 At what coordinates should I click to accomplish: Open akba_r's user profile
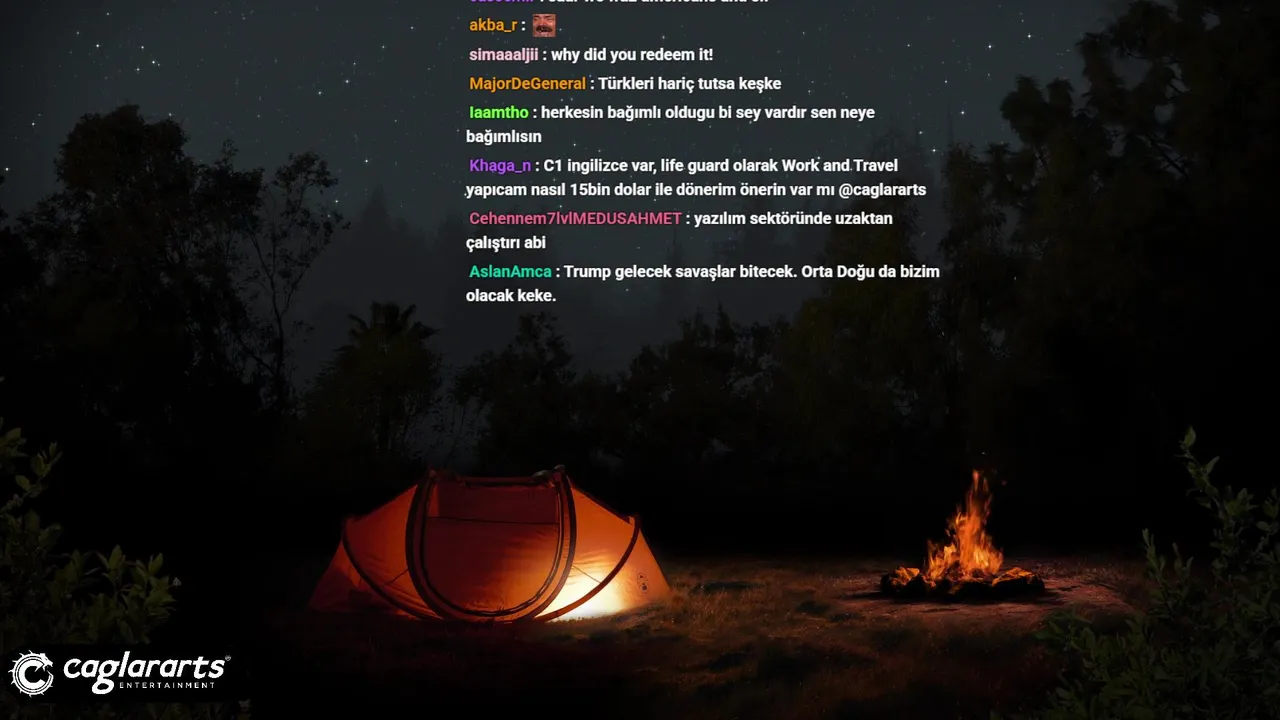(x=493, y=25)
